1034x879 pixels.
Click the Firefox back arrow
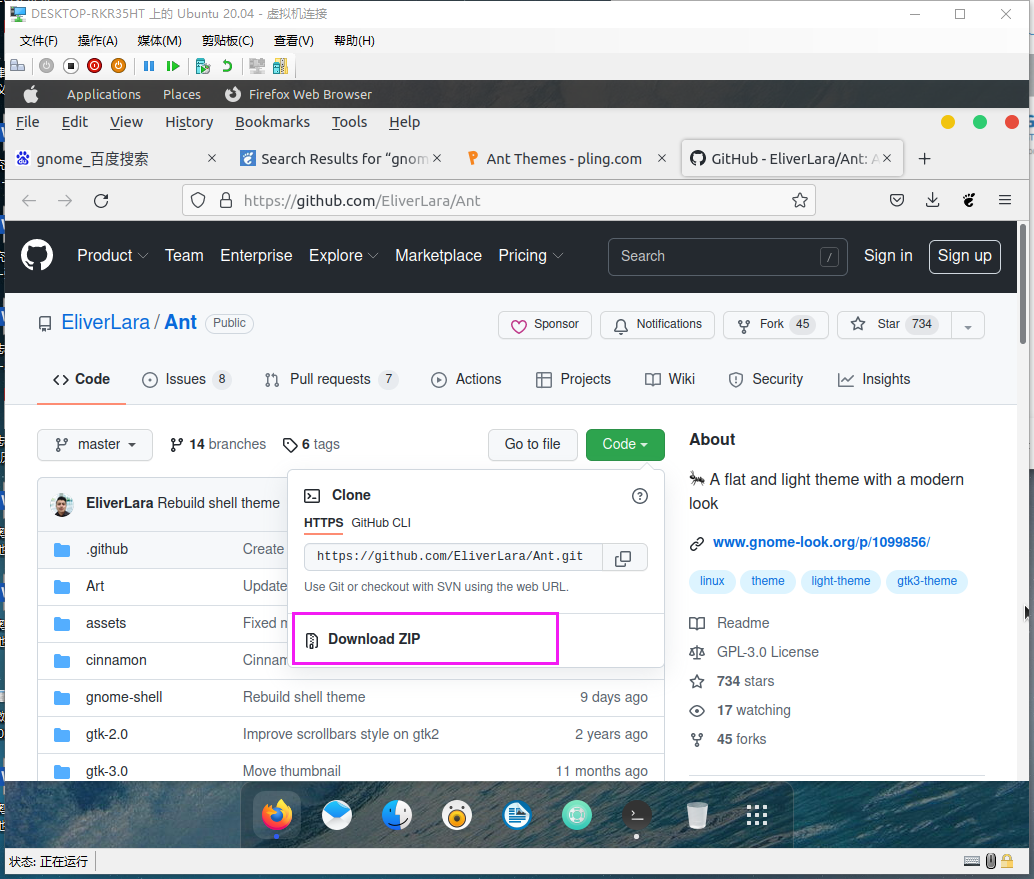point(29,200)
